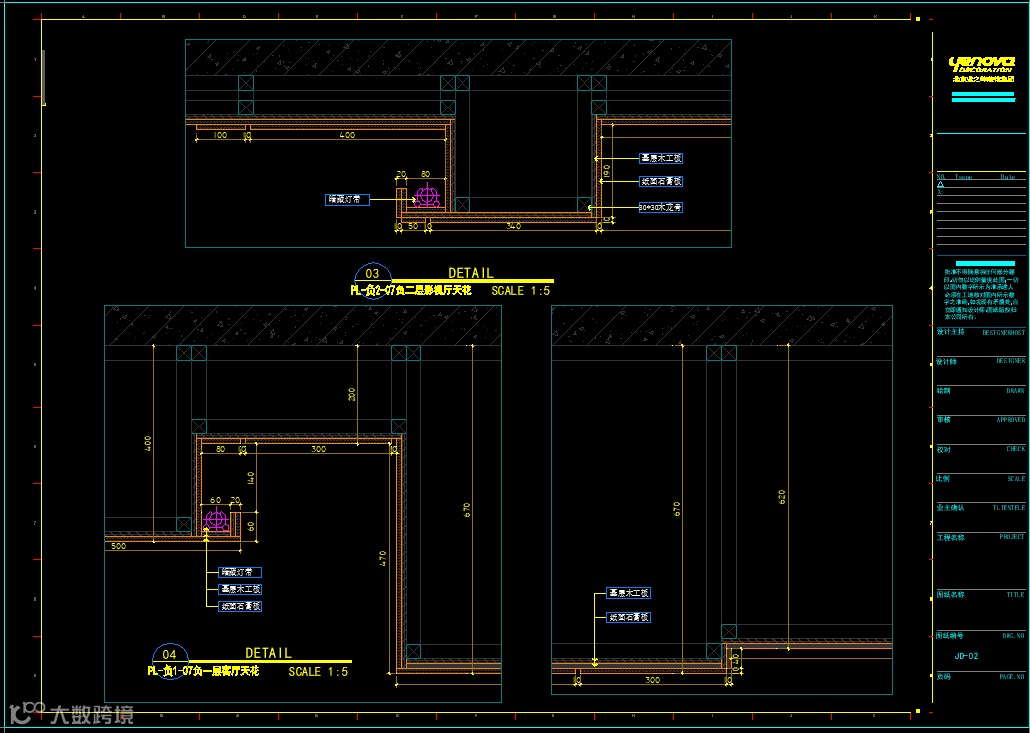
Task: Select the Date column header in the issue table
Action: click(x=1008, y=177)
